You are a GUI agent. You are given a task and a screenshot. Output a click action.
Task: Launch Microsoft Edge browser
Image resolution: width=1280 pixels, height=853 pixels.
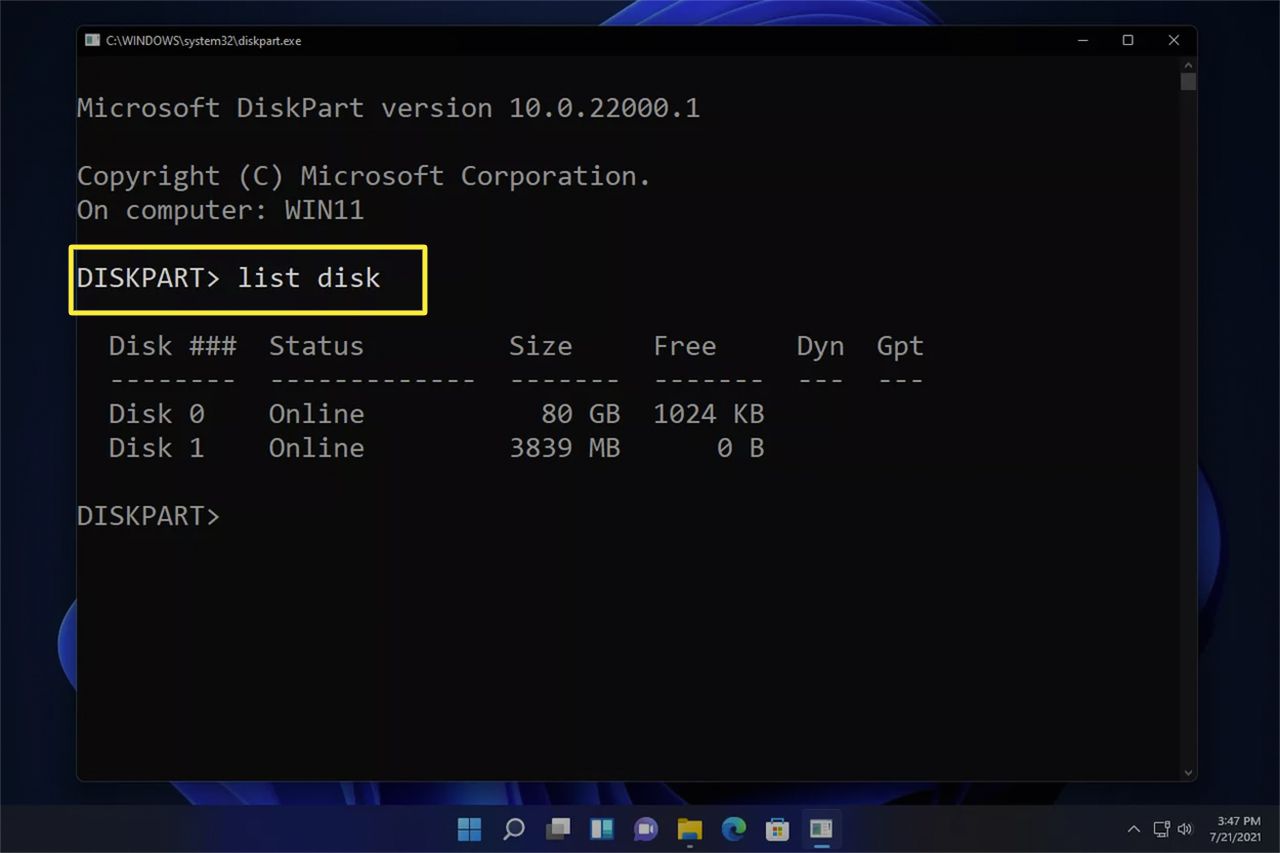(734, 829)
